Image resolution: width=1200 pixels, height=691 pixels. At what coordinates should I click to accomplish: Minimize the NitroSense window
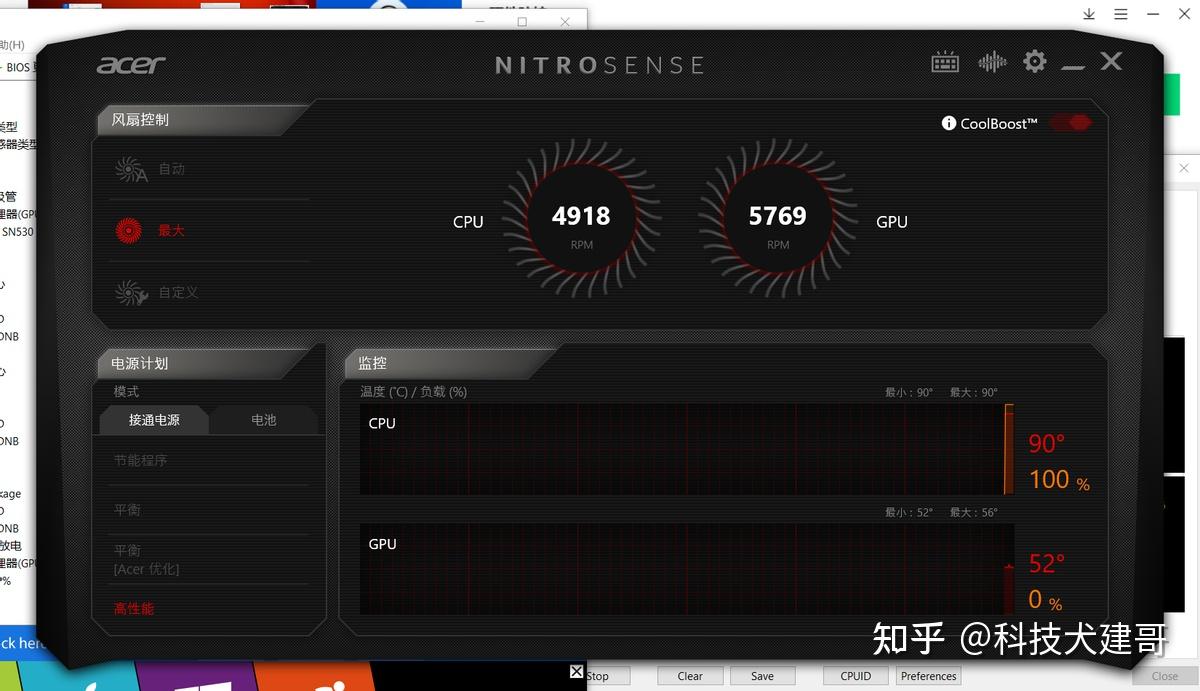[x=1073, y=65]
